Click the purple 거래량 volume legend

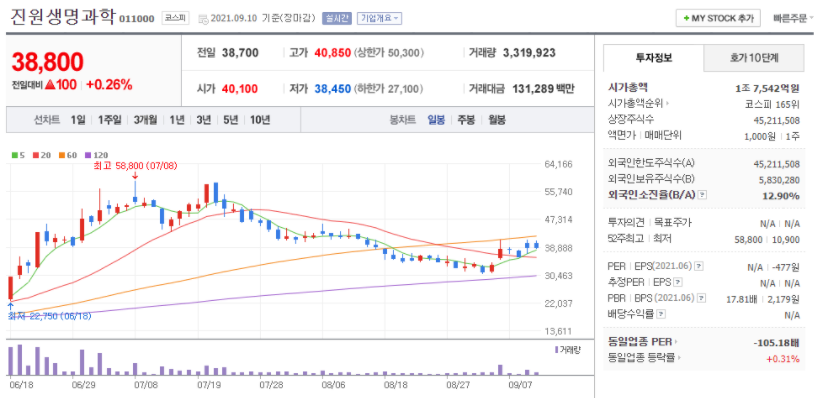click(x=567, y=350)
